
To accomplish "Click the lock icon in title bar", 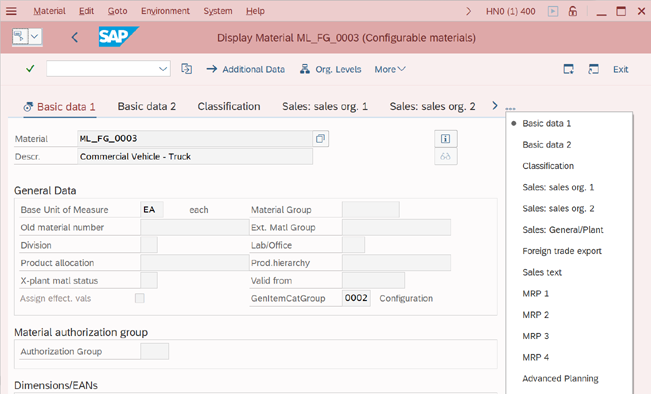I will [x=573, y=11].
